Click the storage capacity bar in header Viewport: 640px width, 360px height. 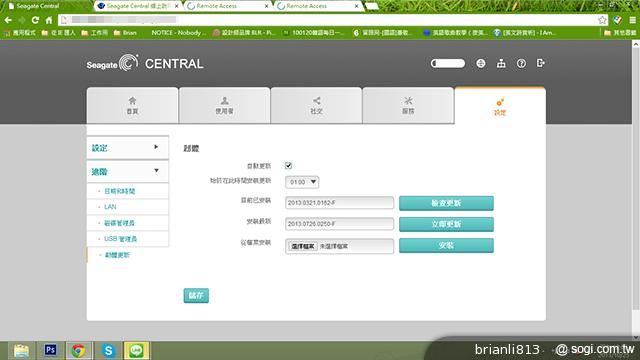pos(448,63)
